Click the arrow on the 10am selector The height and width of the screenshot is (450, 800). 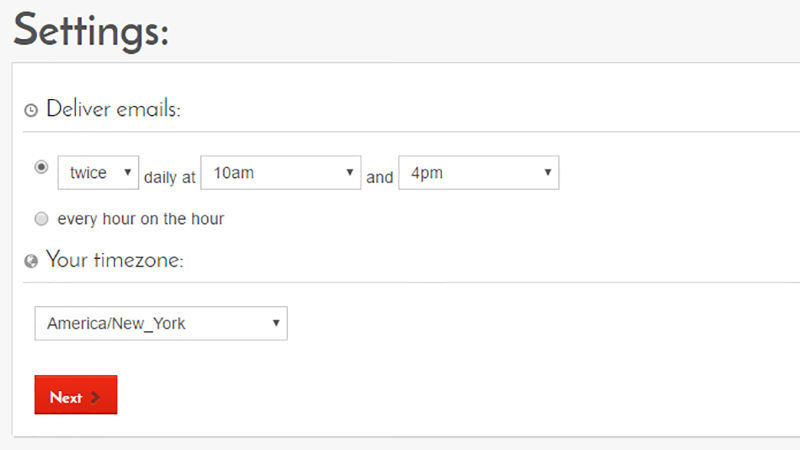pyautogui.click(x=350, y=172)
